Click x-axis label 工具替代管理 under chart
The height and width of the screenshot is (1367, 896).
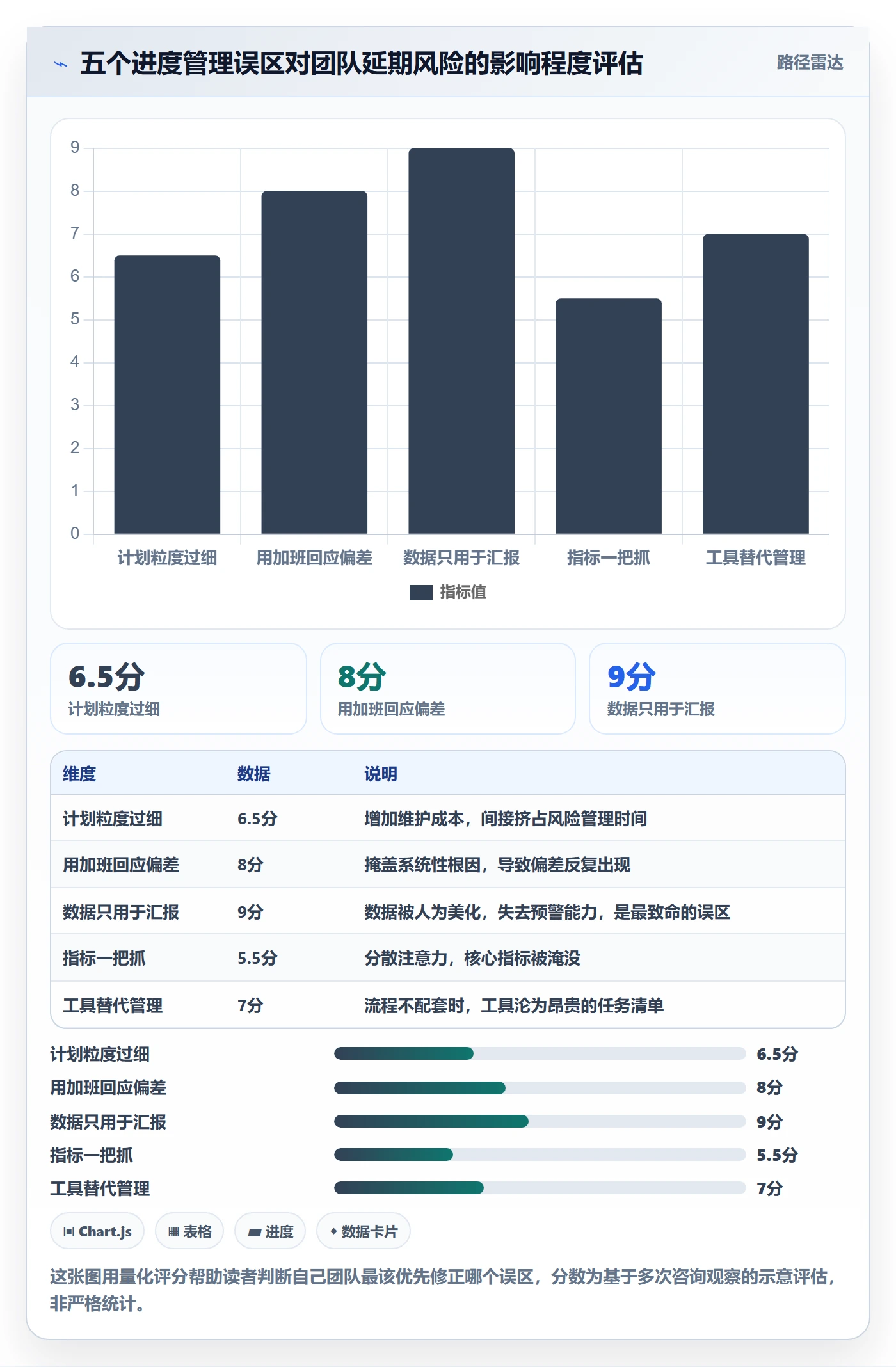pyautogui.click(x=756, y=558)
